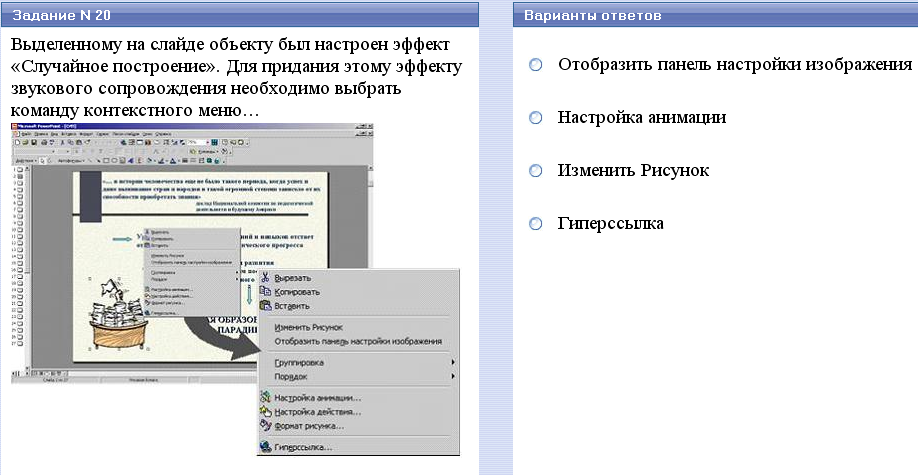Open the zoom percentage dropdown in PowerPoint

point(208,142)
